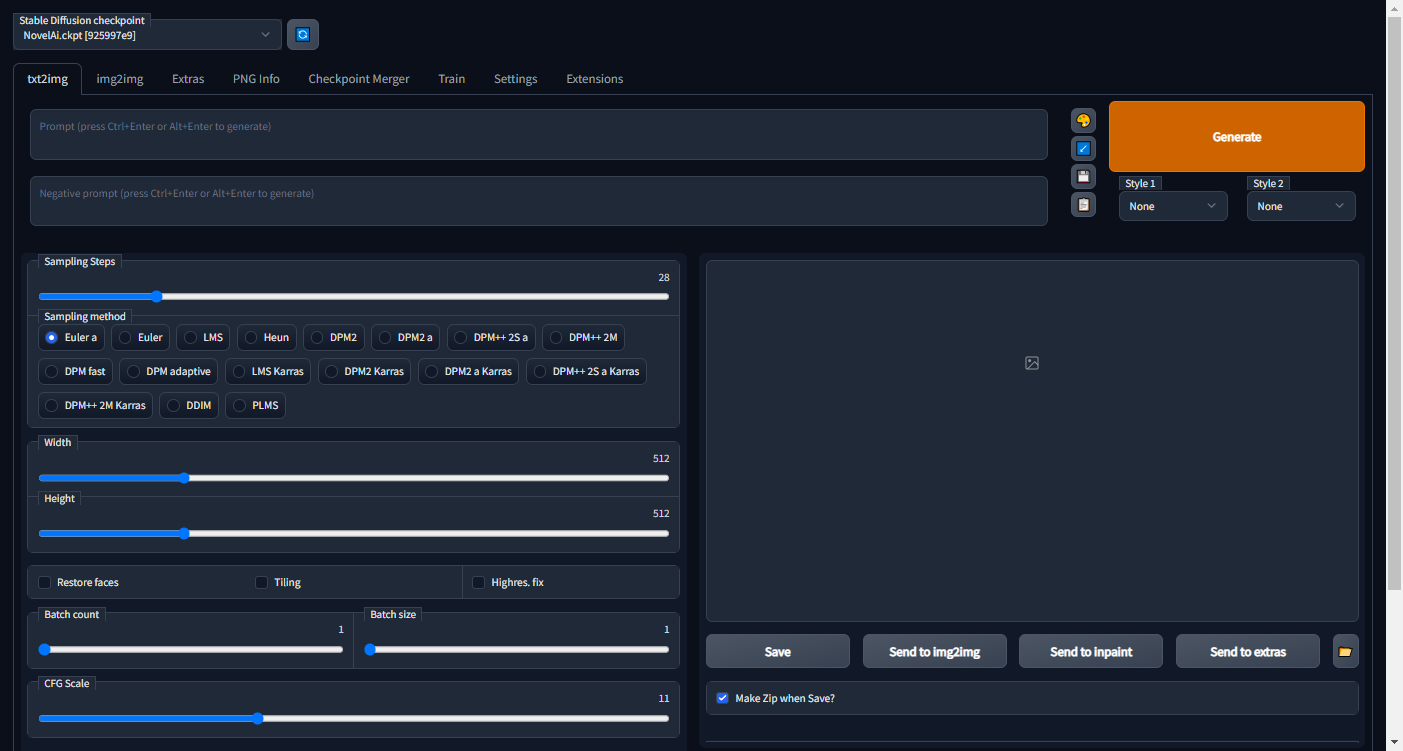Switch to the txt2img tab
The image size is (1403, 751).
point(47,79)
